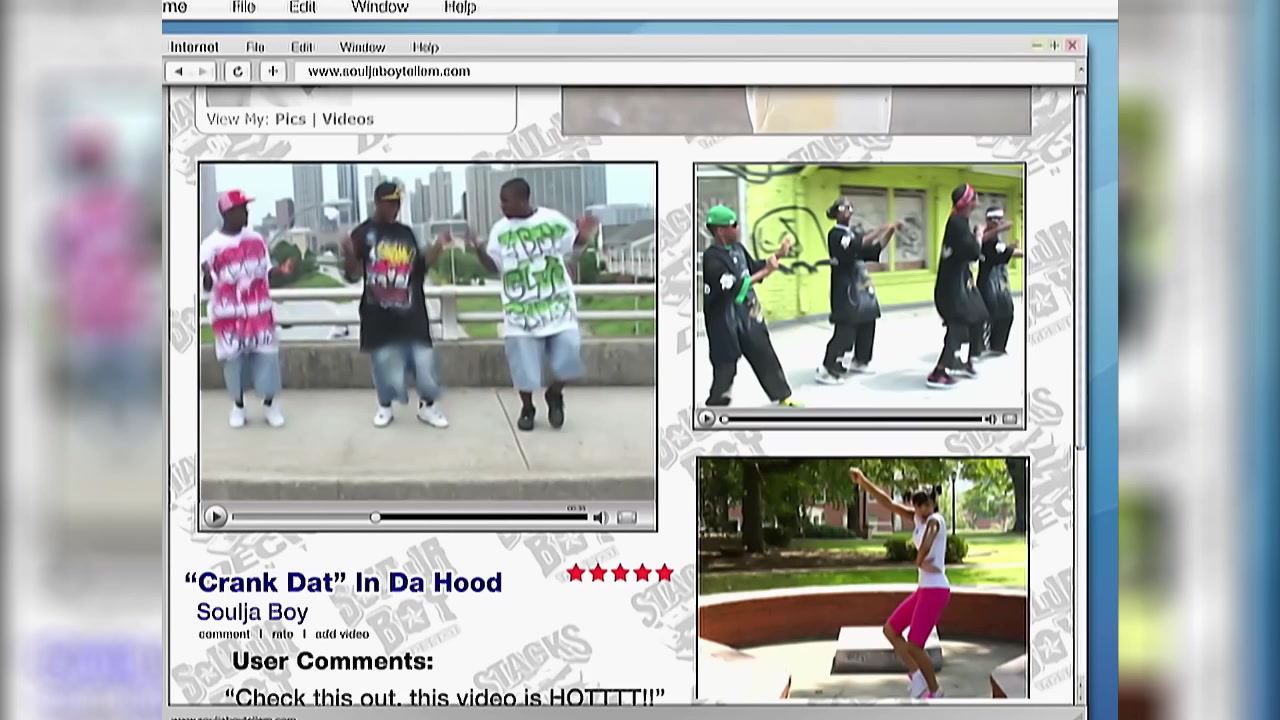The height and width of the screenshot is (720, 1280).
Task: Open the Pics link
Action: [x=290, y=119]
